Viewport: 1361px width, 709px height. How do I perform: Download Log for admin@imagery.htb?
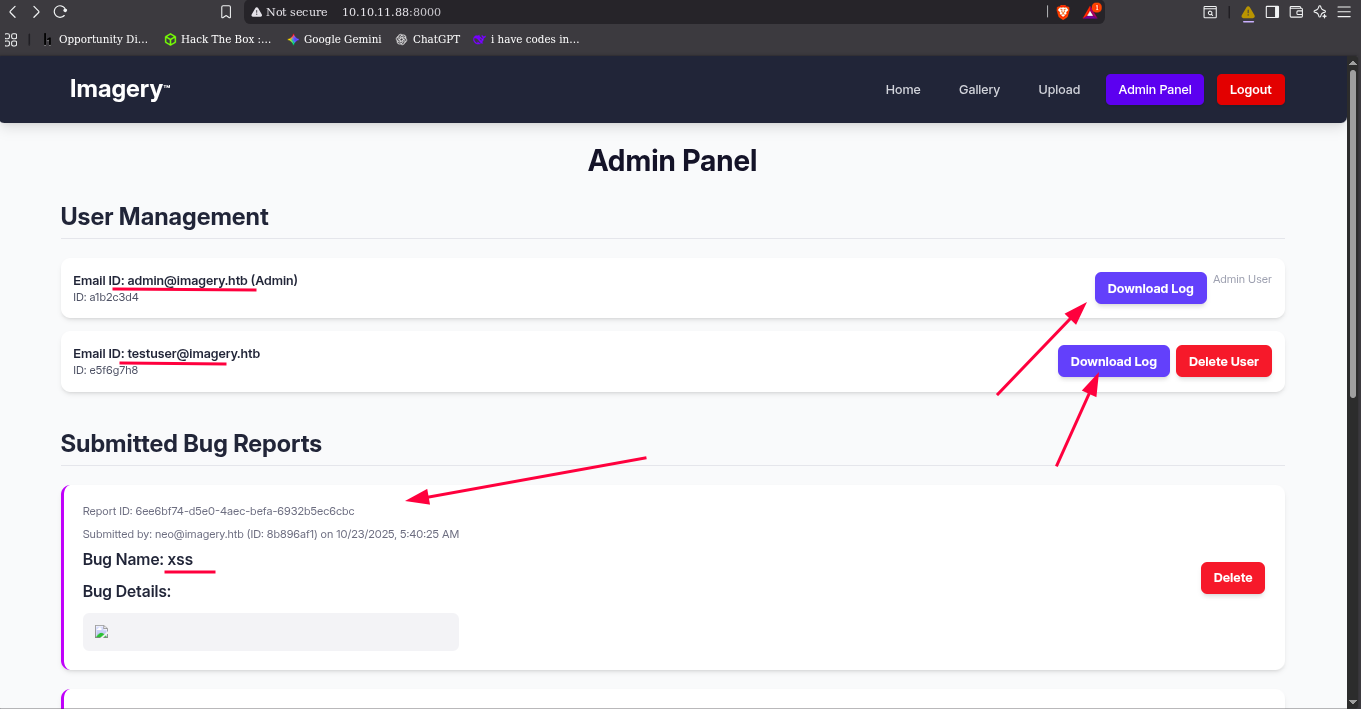(1150, 288)
